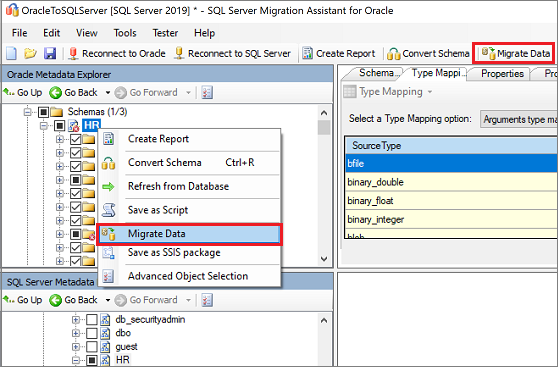The width and height of the screenshot is (558, 367).
Task: Toggle the db_securityadmin checkbox
Action: (92, 320)
